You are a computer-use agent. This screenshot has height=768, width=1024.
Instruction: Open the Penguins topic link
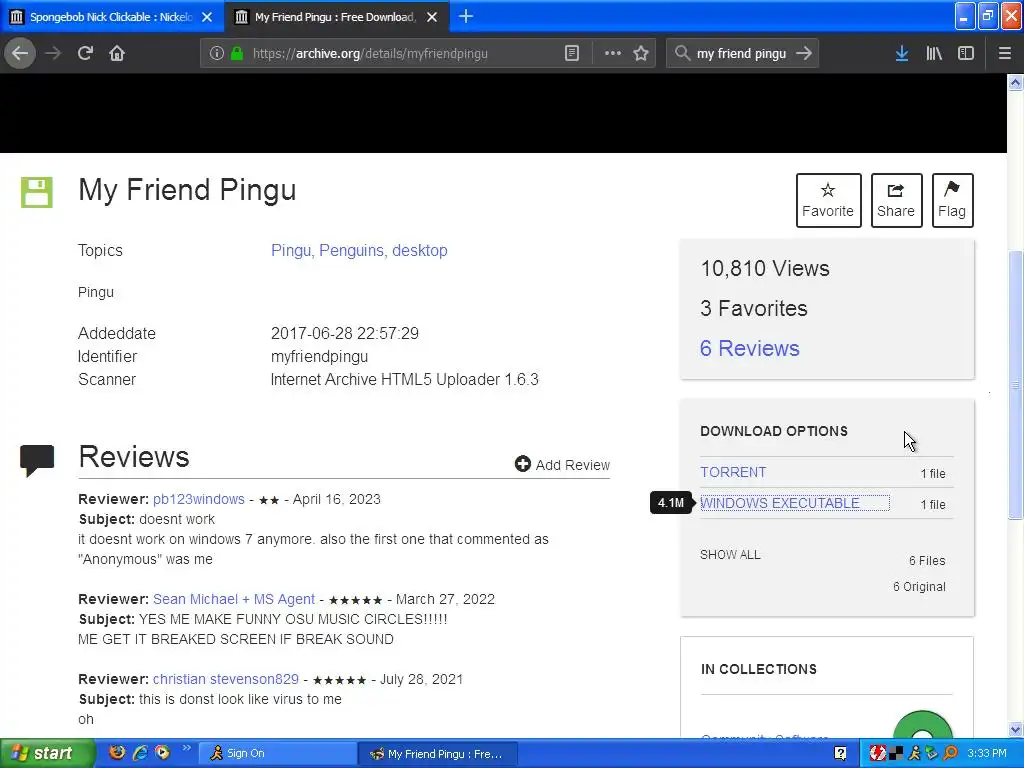click(353, 250)
